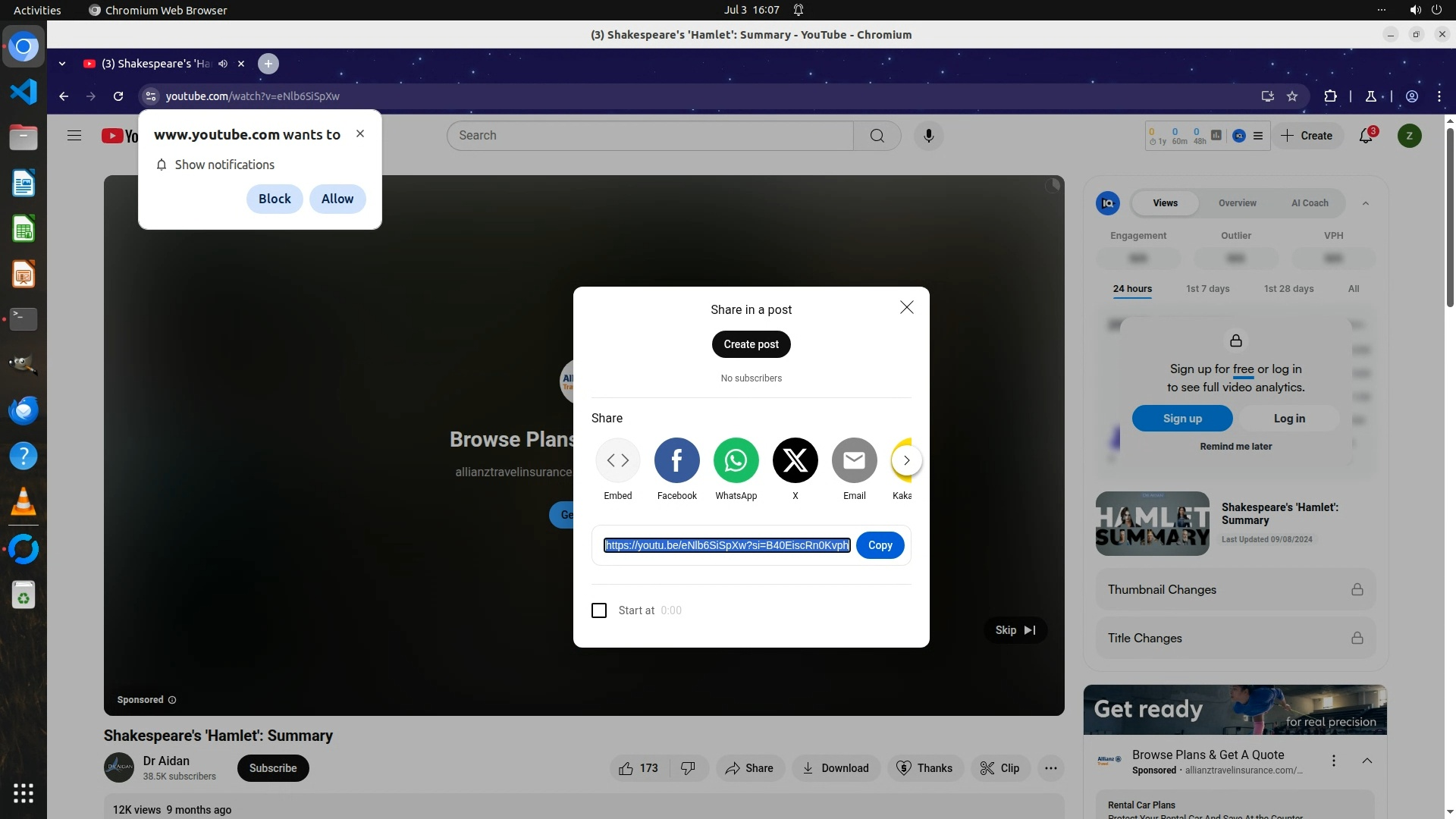Share via the WhatsApp icon
The image size is (1456, 819).
click(x=736, y=460)
